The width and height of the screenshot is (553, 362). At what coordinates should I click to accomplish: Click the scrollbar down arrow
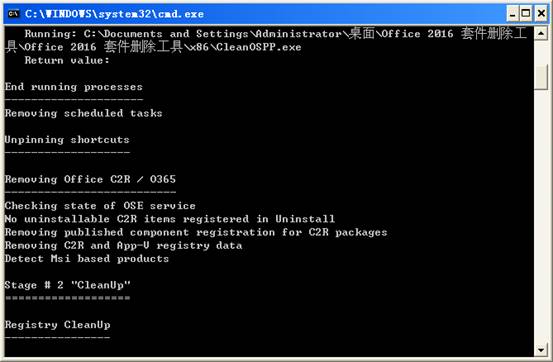[x=541, y=350]
